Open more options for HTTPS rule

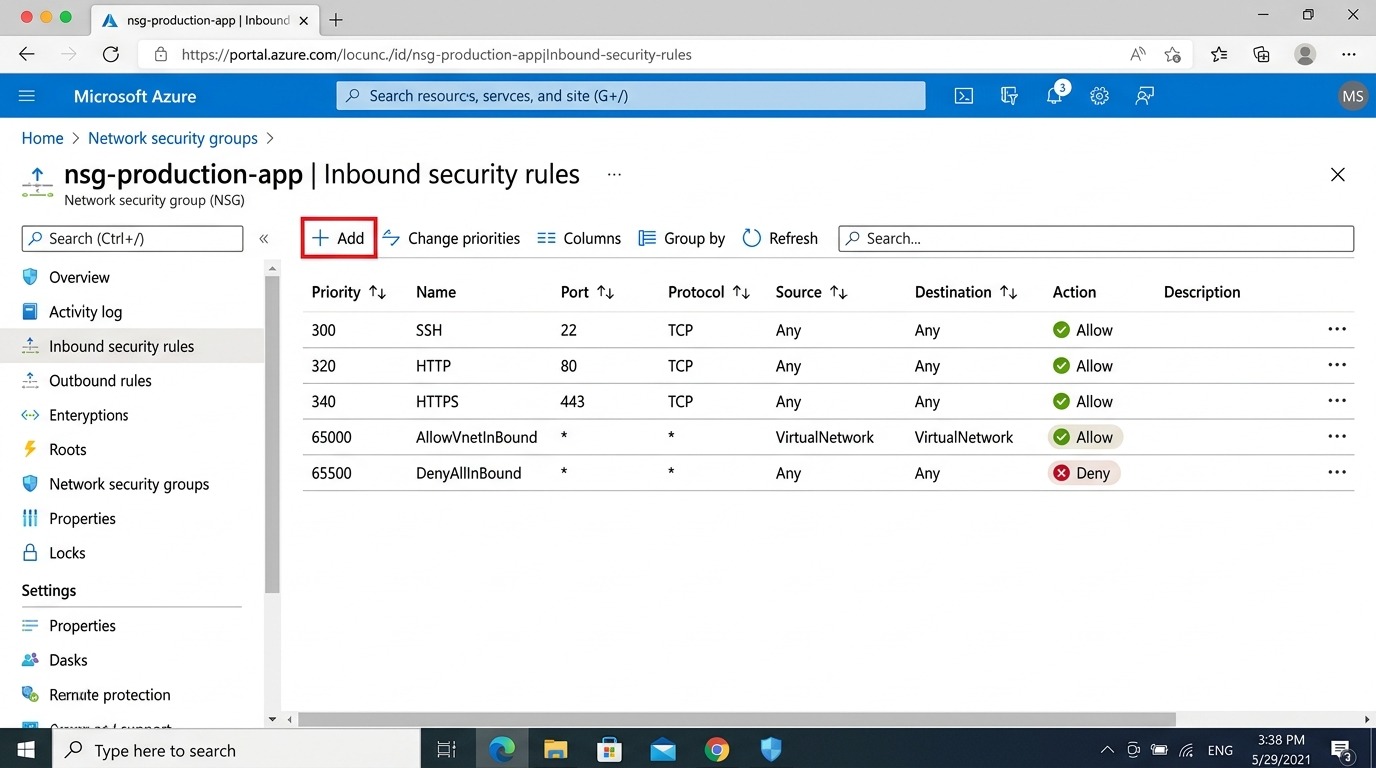[x=1337, y=401]
